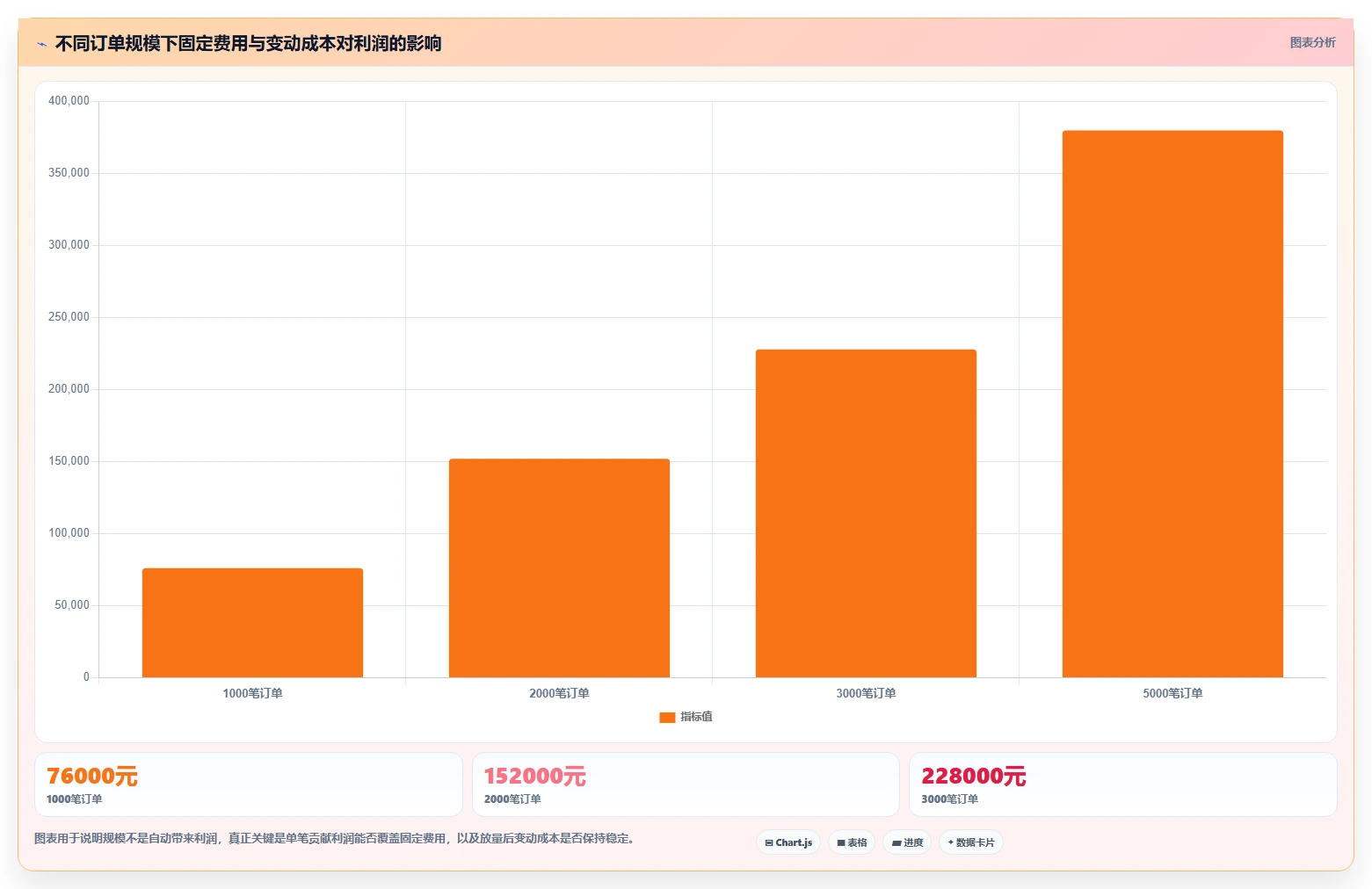The height and width of the screenshot is (889, 1372).
Task: Click the 150,000 y-axis label
Action: (69, 461)
